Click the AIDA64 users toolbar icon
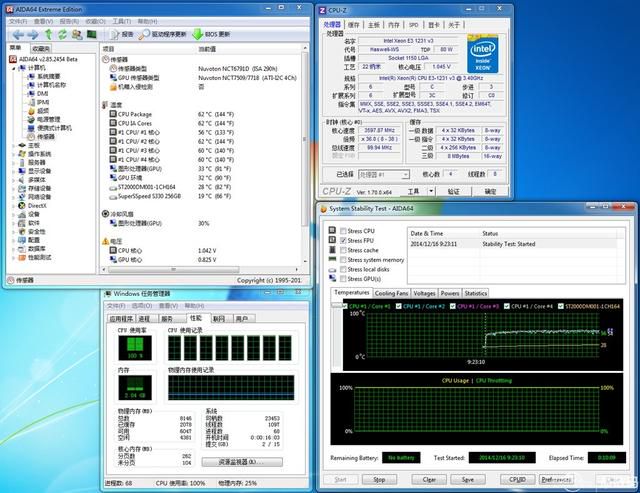This screenshot has height=493, width=640. point(77,34)
